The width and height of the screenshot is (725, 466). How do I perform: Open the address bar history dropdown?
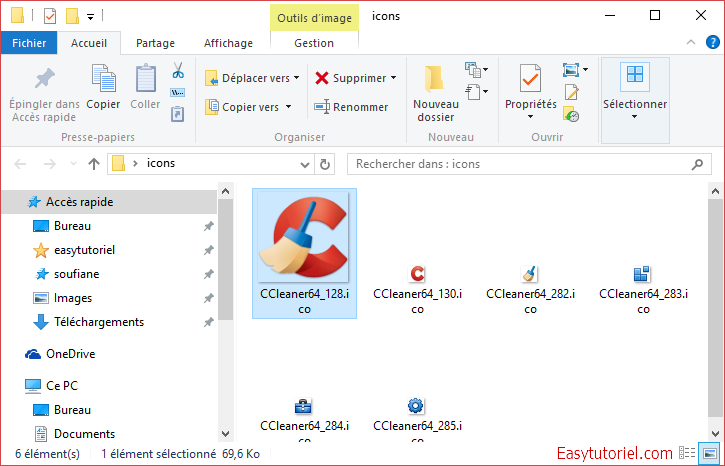(305, 164)
